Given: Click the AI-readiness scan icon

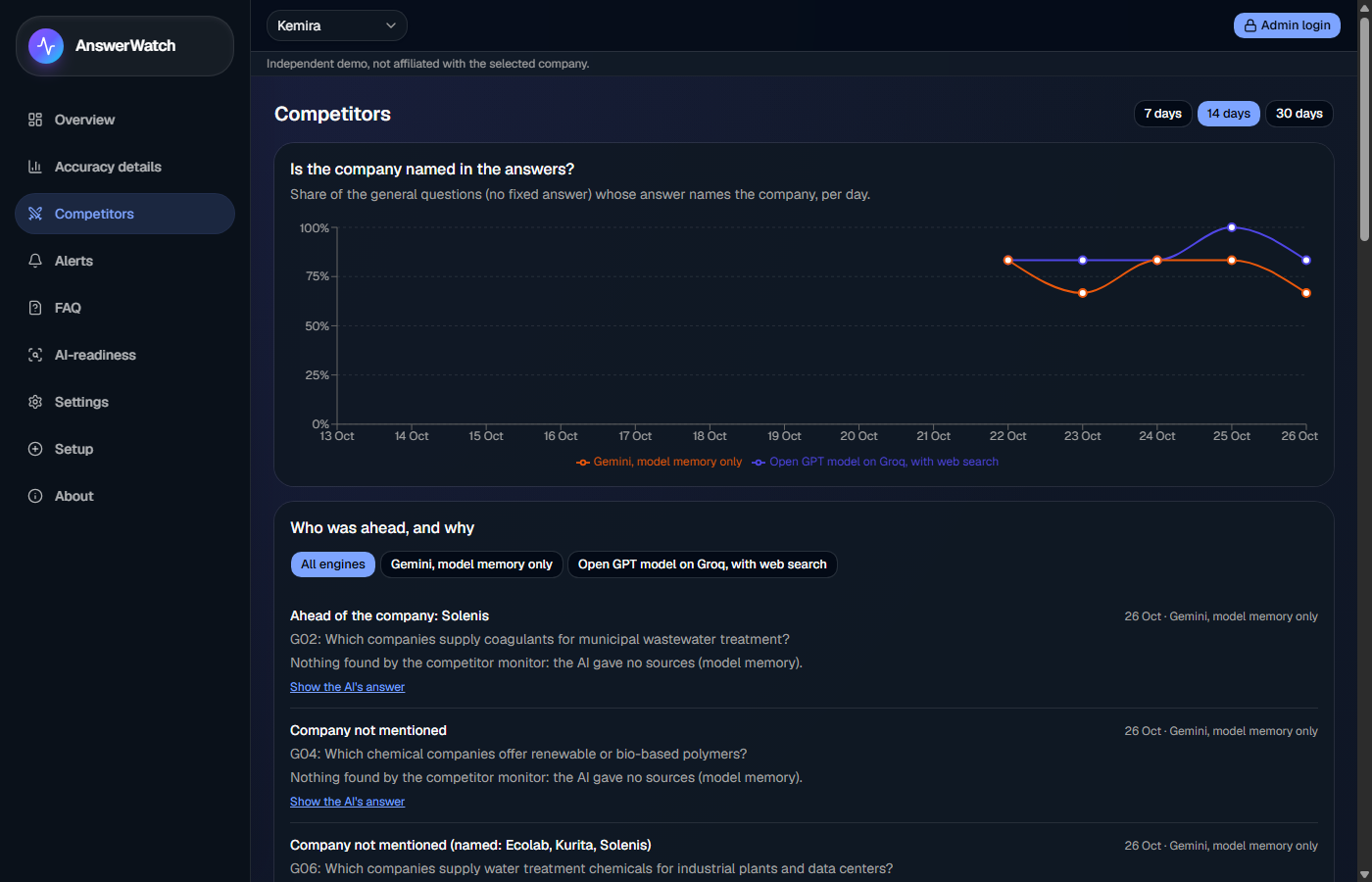Looking at the screenshot, I should pos(35,355).
